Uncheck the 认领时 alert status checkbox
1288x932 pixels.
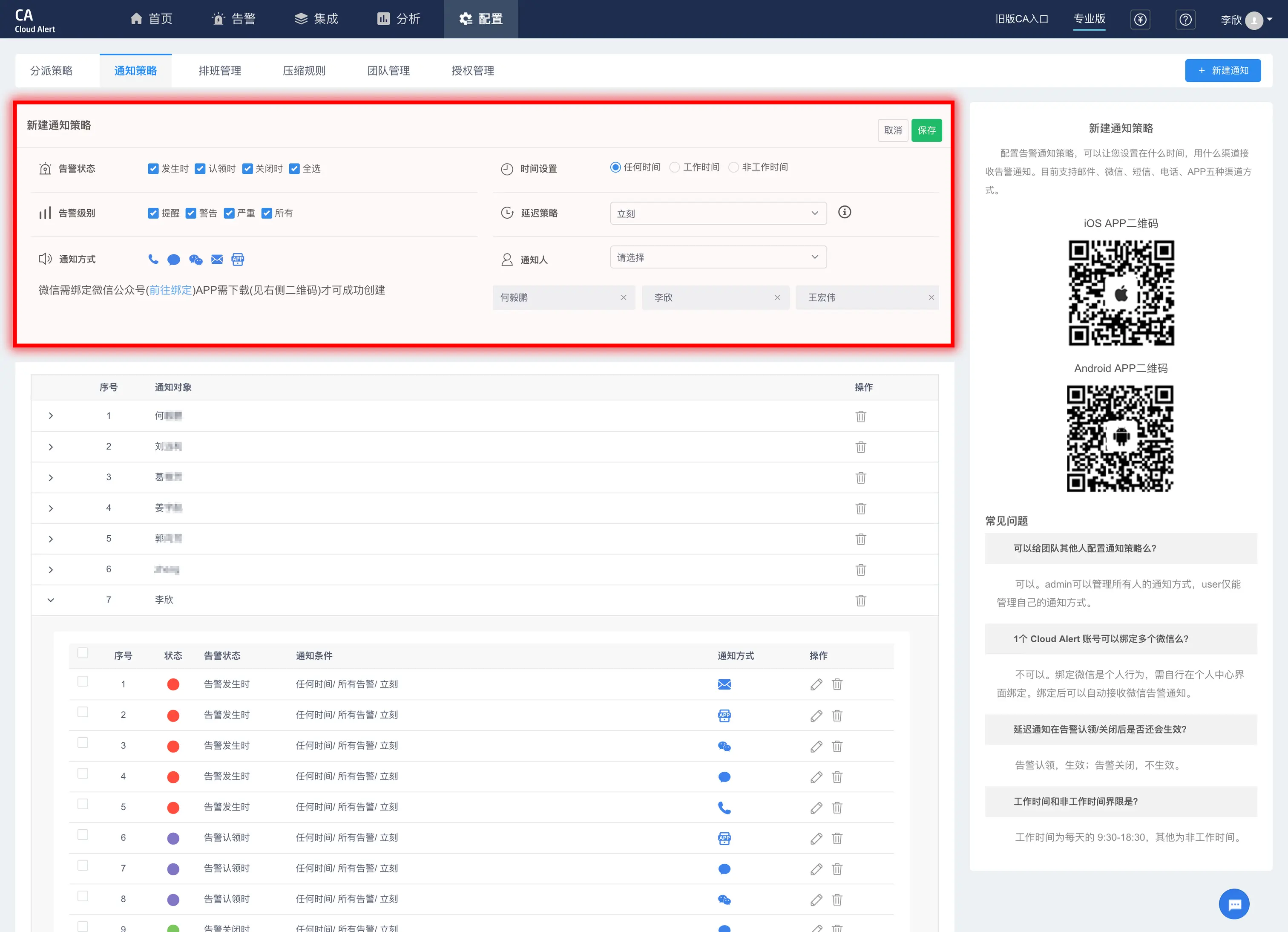coord(200,169)
